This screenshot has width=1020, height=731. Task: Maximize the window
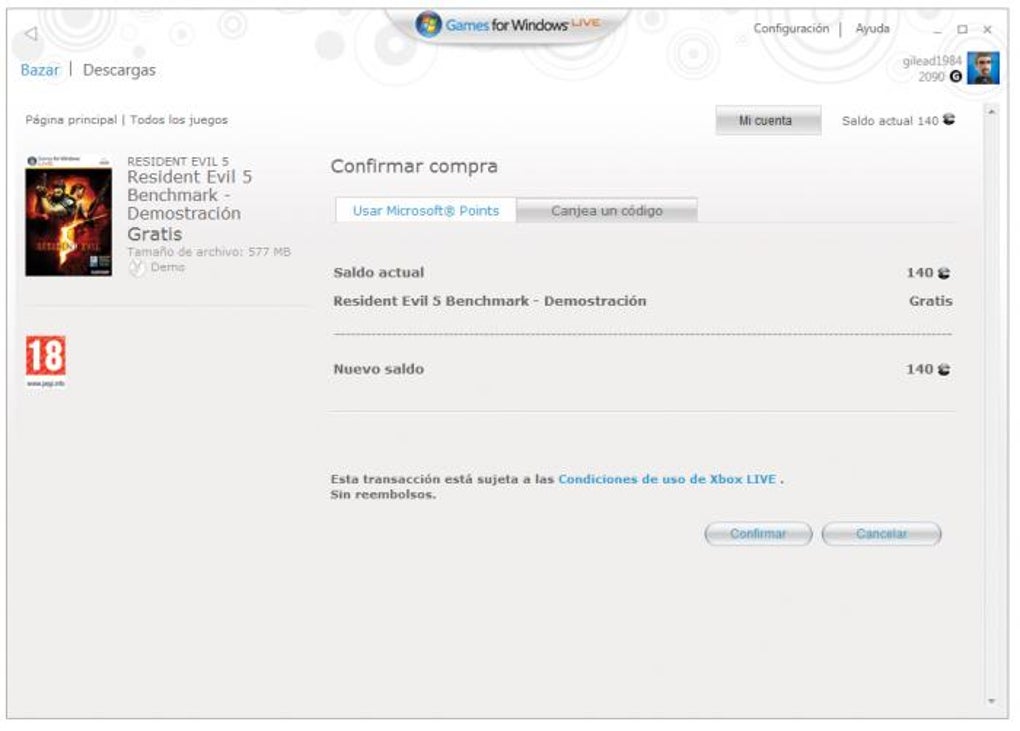pos(963,29)
